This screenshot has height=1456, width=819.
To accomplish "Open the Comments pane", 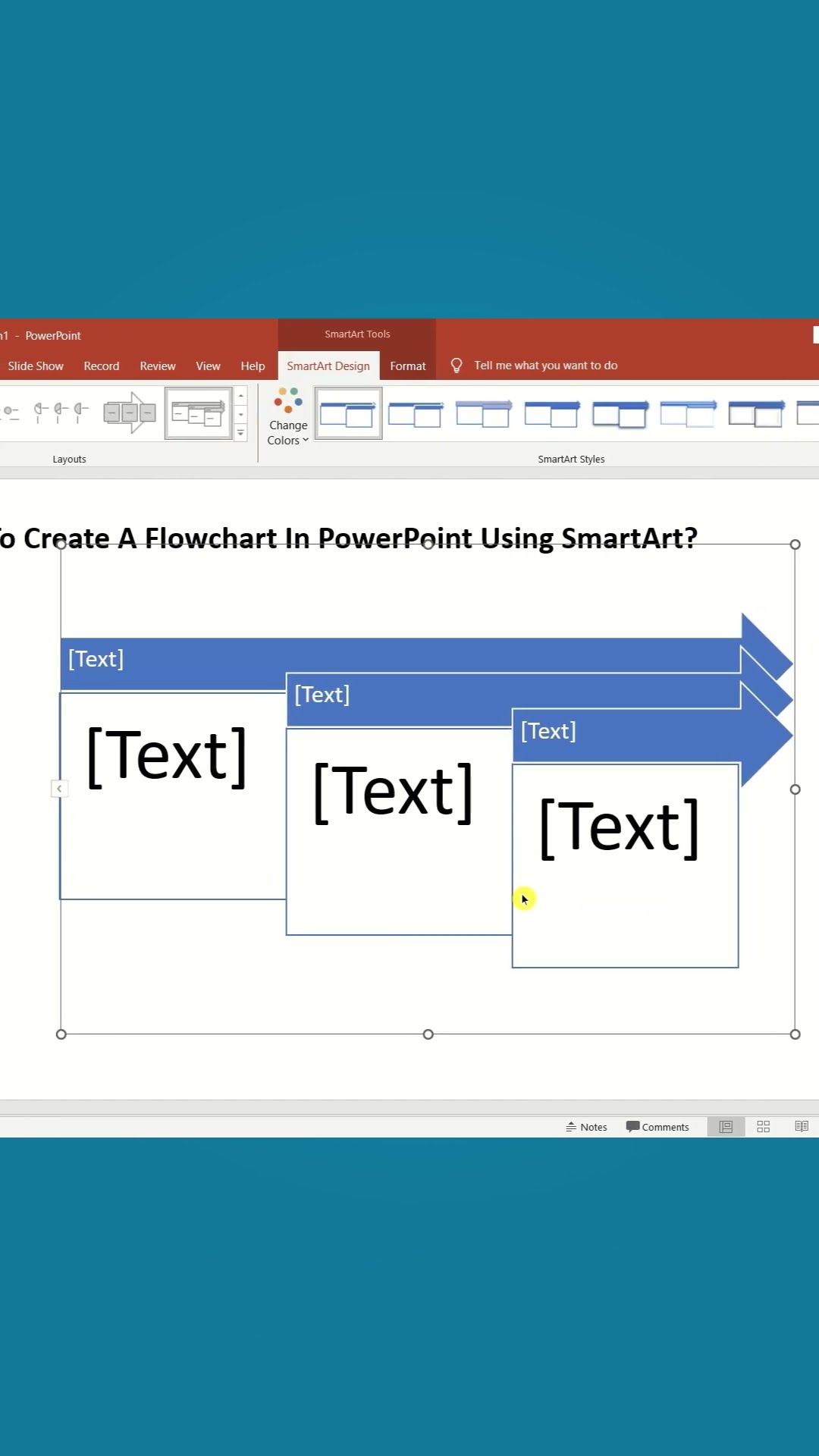I will pos(657,1127).
